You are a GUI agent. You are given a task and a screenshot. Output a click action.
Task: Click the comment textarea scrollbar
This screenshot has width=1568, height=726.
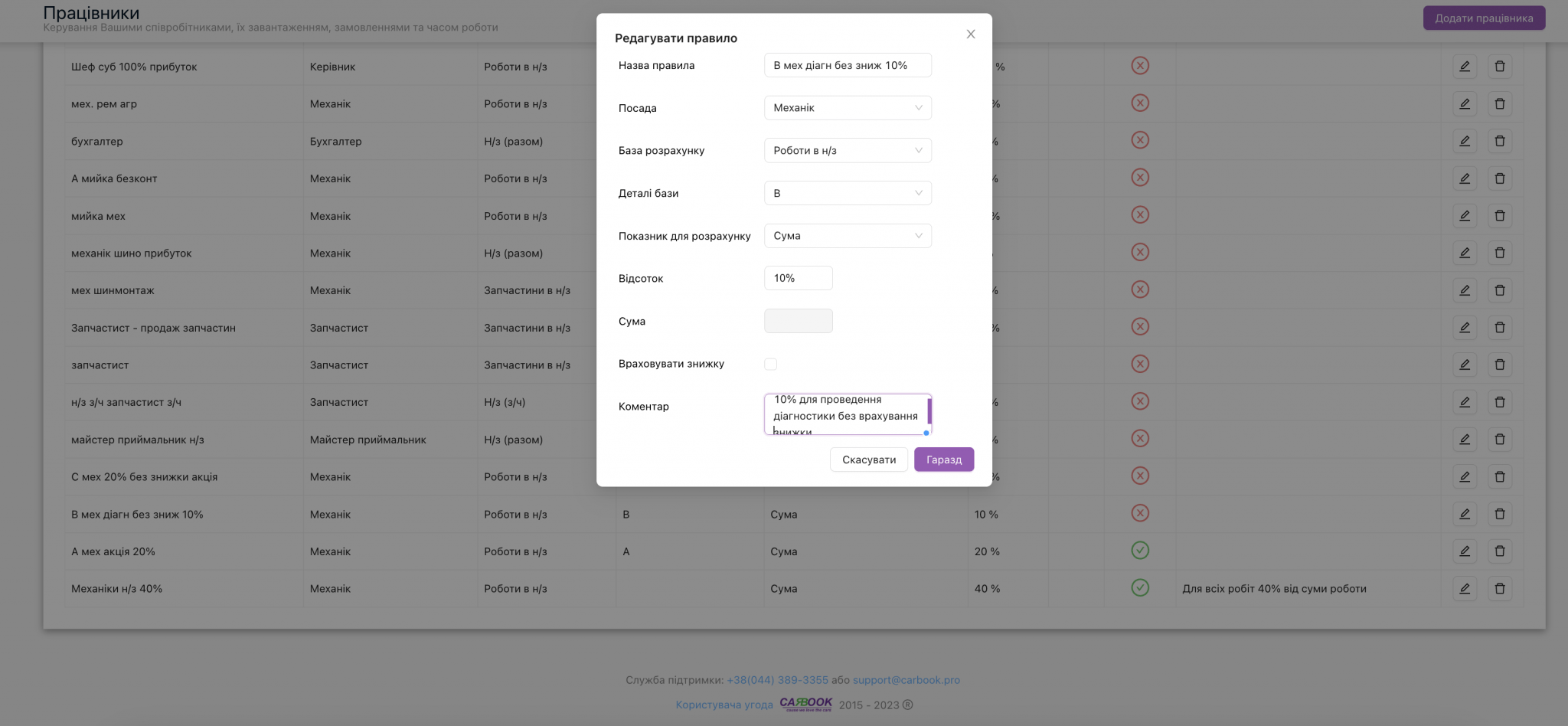click(929, 411)
